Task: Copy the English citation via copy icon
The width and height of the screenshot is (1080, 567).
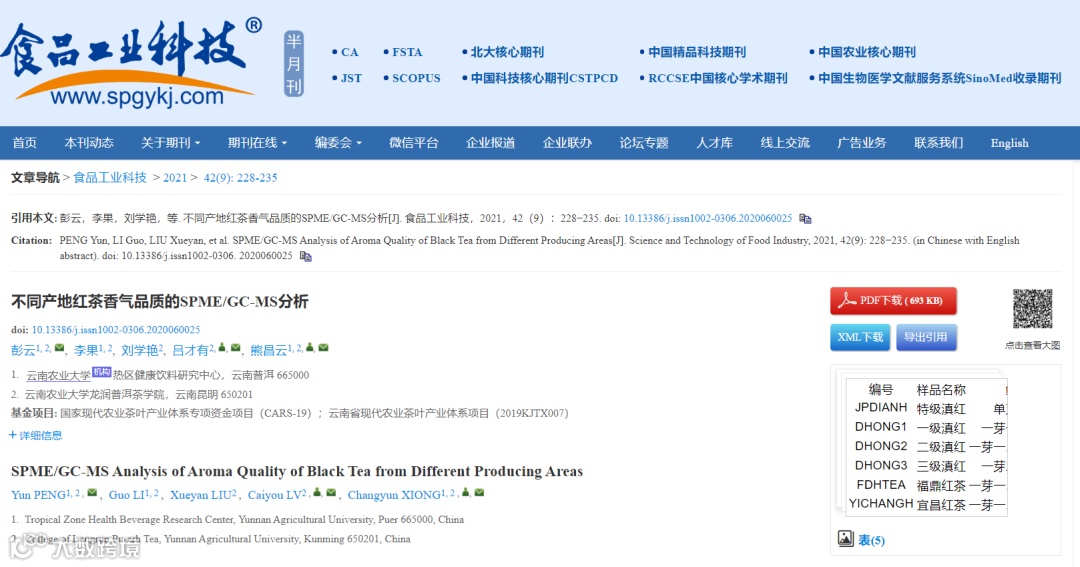Action: point(306,256)
